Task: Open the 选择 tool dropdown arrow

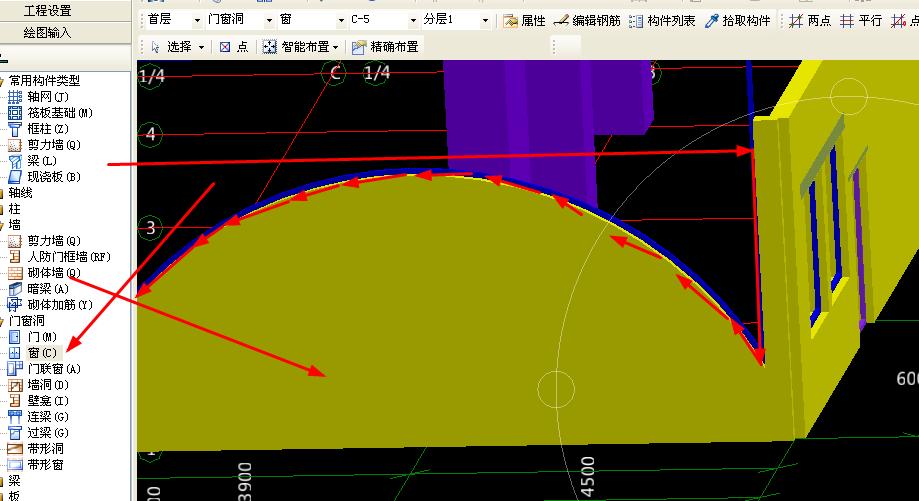Action: (x=202, y=47)
